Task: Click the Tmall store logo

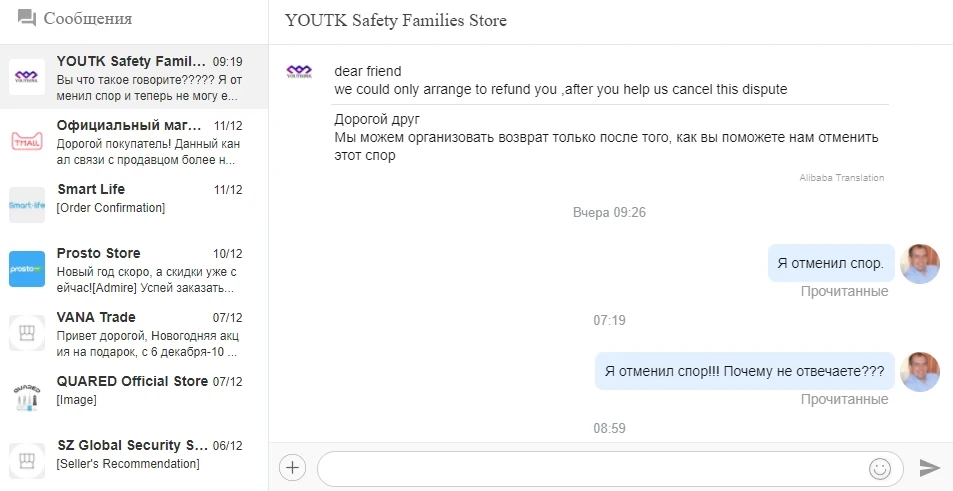Action: (x=27, y=141)
